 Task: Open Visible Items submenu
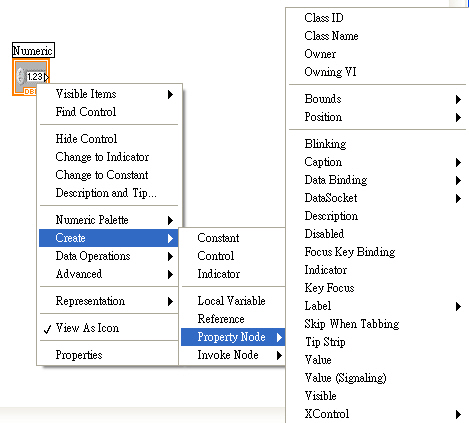point(109,94)
